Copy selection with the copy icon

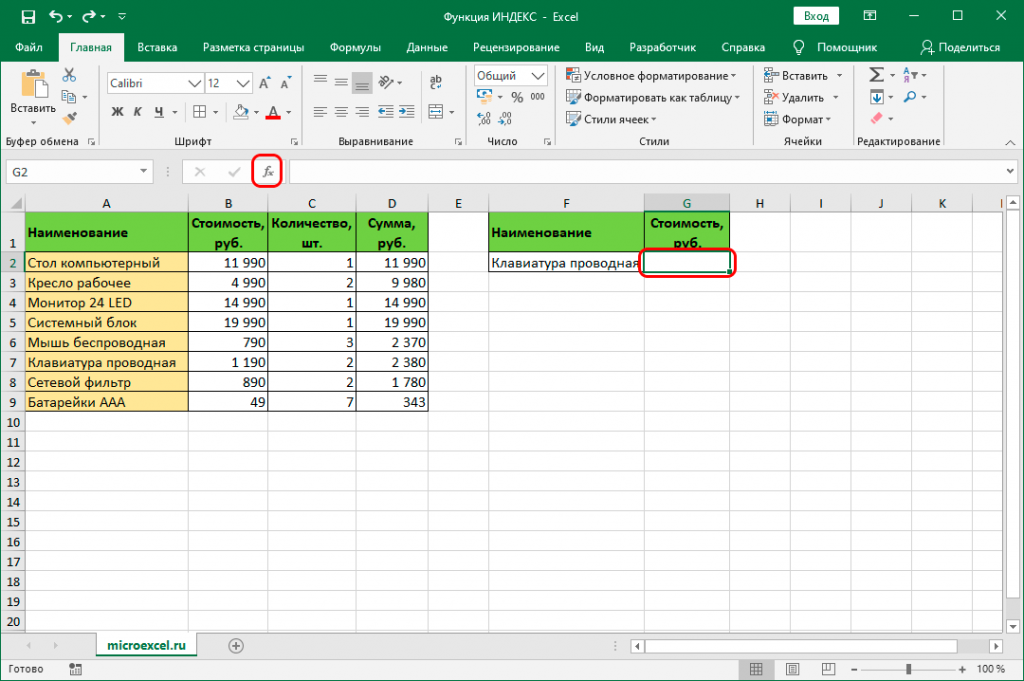click(x=69, y=97)
